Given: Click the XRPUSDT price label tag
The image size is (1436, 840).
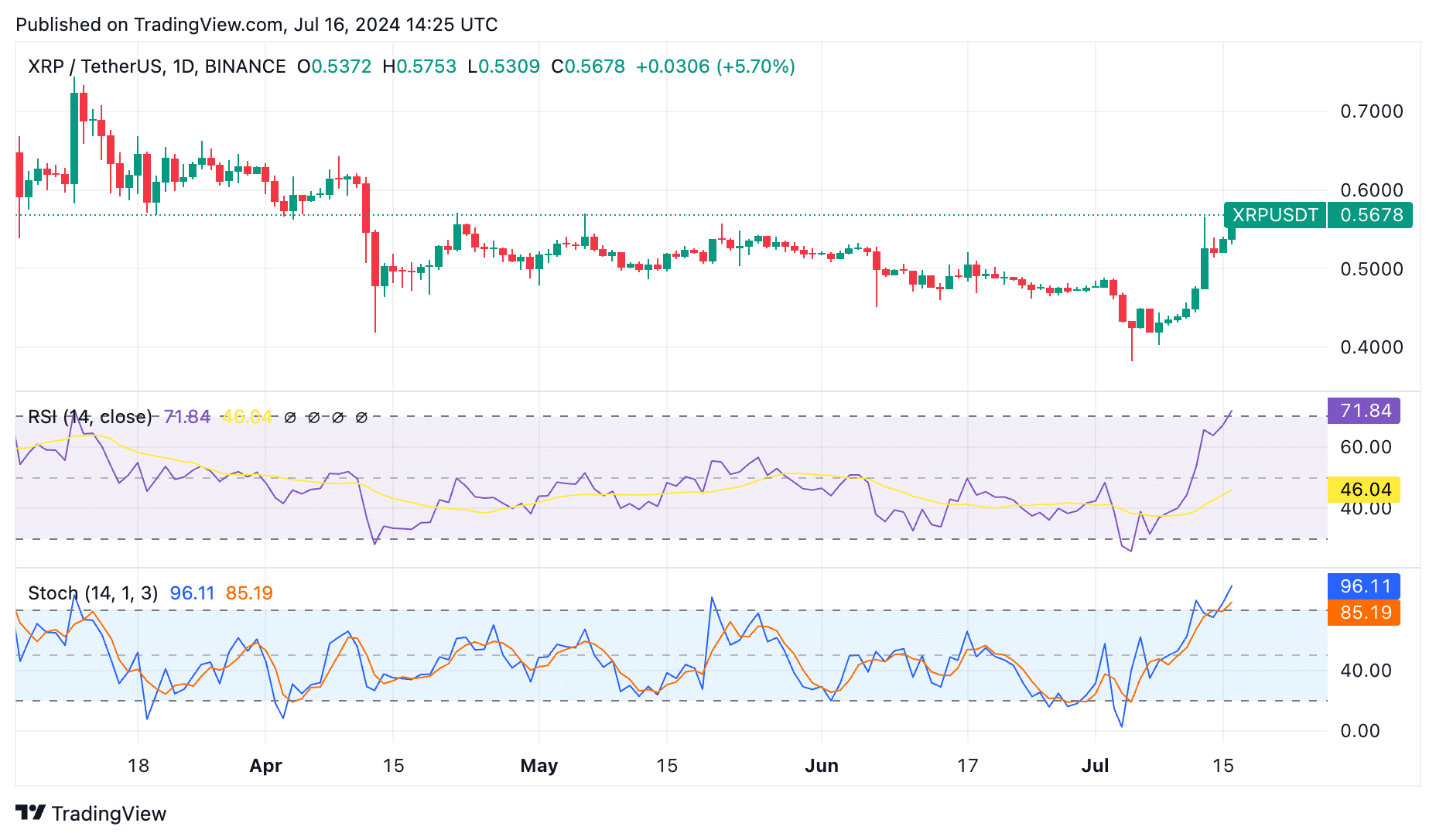Looking at the screenshot, I should tap(1275, 215).
